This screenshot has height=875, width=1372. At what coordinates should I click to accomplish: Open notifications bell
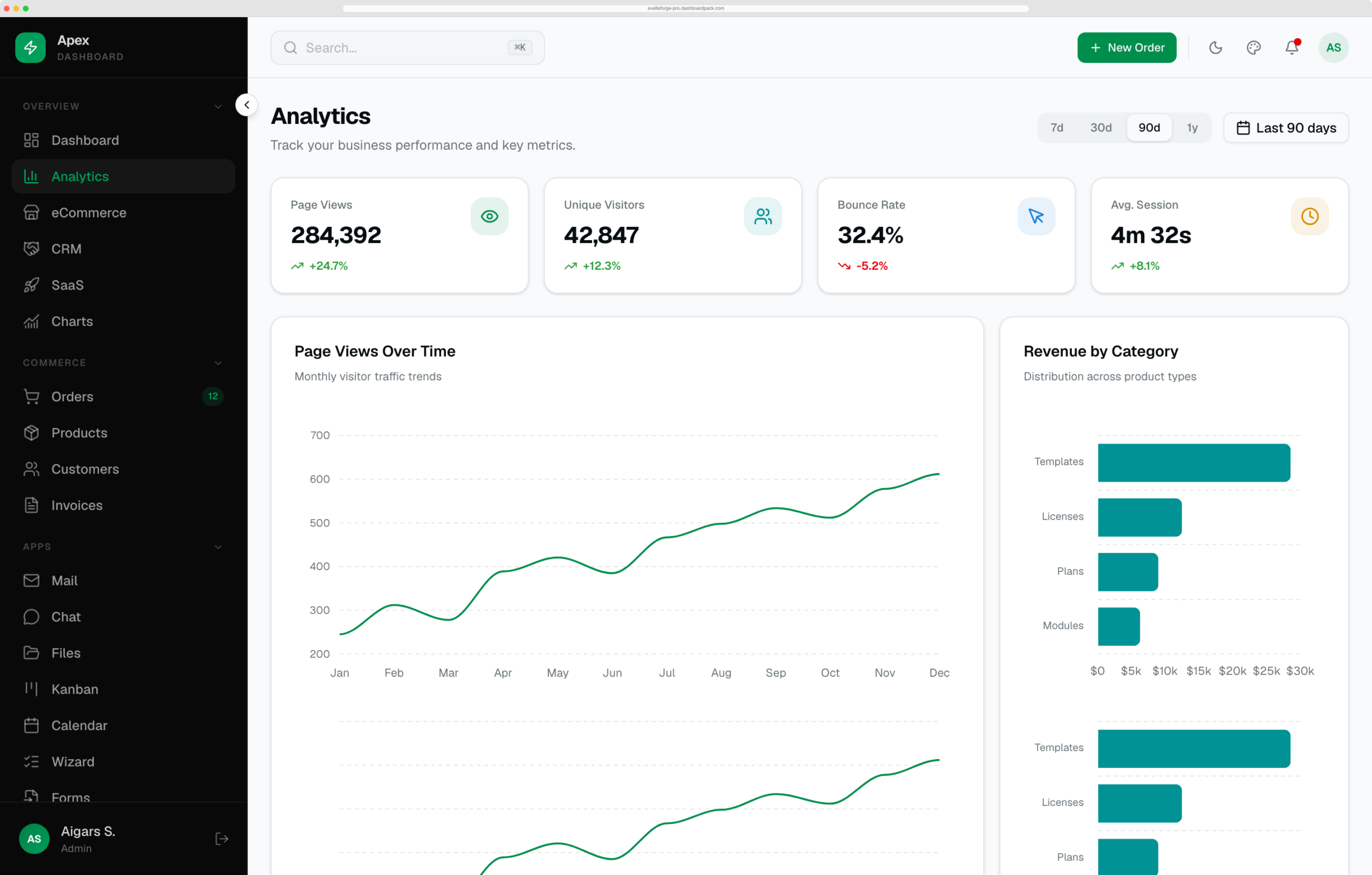(x=1292, y=48)
